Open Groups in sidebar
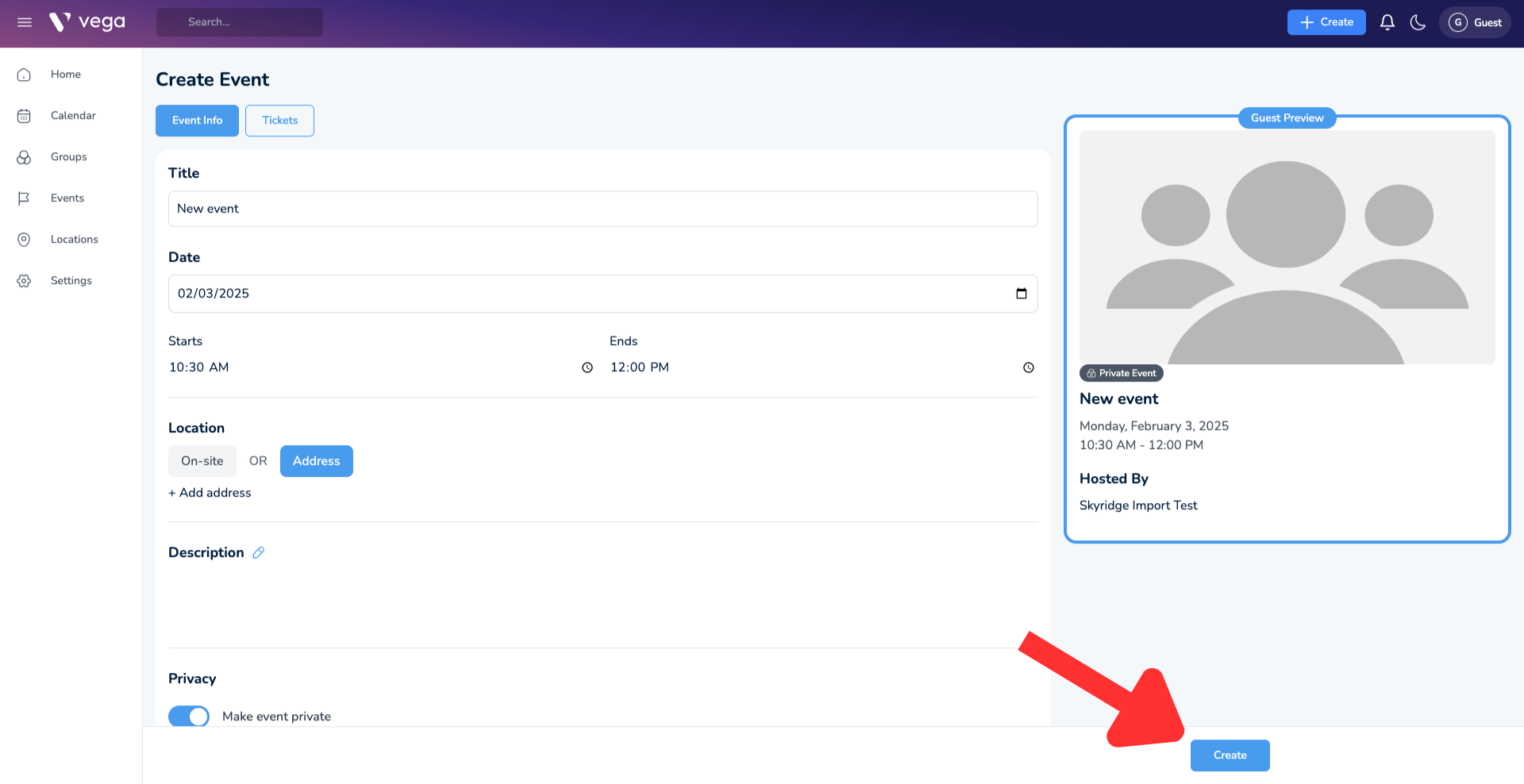 pos(68,157)
